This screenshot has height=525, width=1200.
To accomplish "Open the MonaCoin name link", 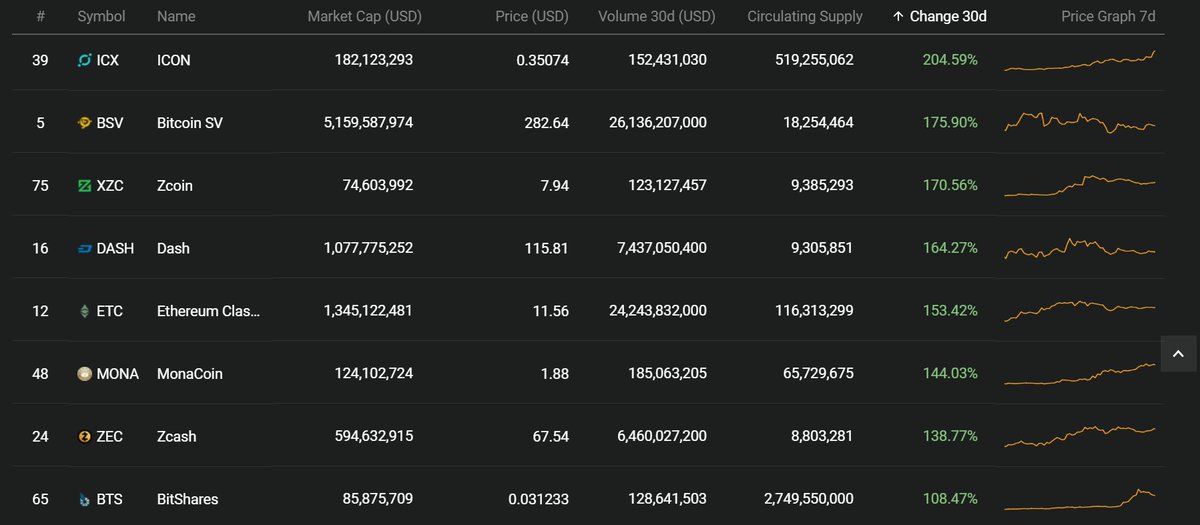I will (x=190, y=374).
